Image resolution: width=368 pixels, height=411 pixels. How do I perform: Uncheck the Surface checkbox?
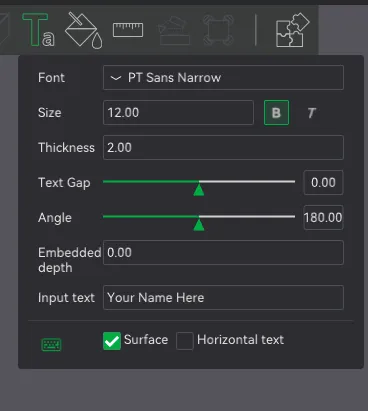[112, 341]
